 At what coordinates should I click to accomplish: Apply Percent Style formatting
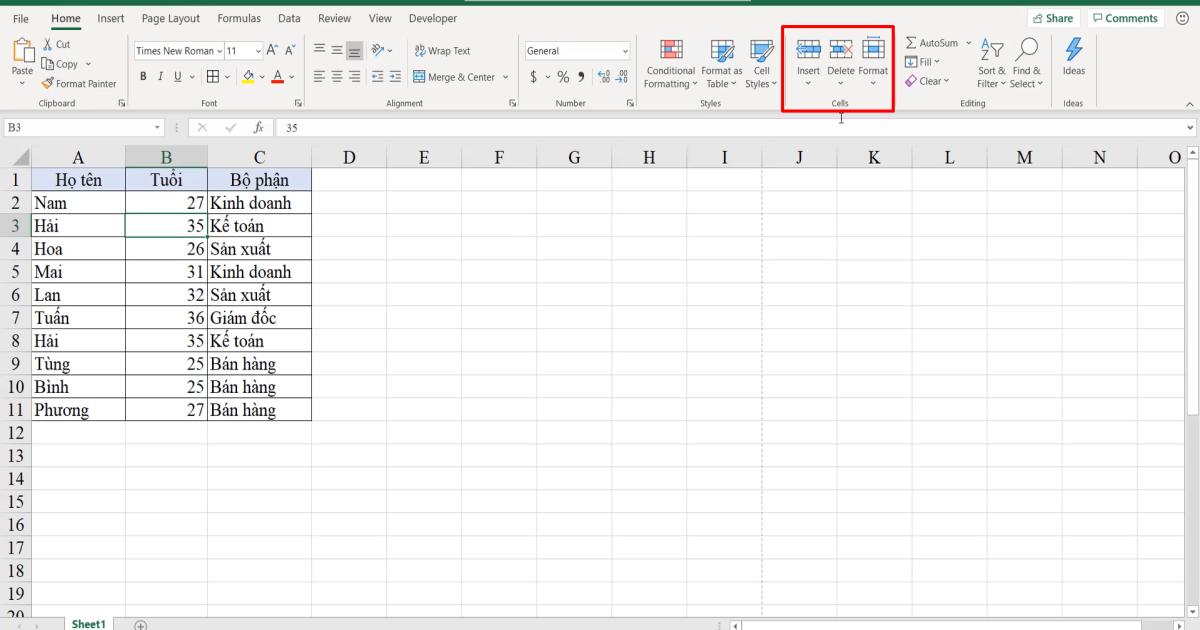563,75
